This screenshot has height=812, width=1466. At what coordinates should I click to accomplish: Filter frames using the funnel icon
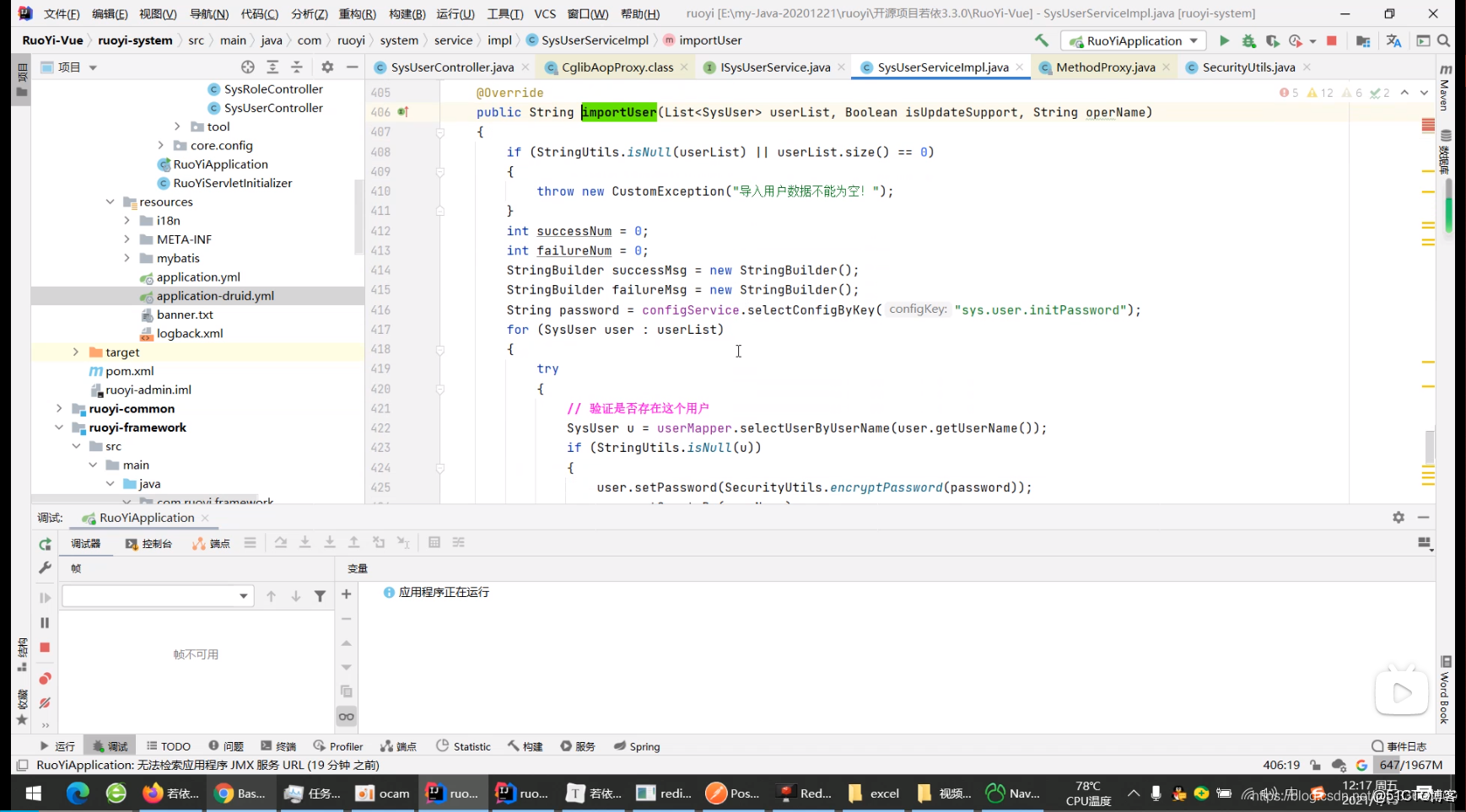click(321, 596)
